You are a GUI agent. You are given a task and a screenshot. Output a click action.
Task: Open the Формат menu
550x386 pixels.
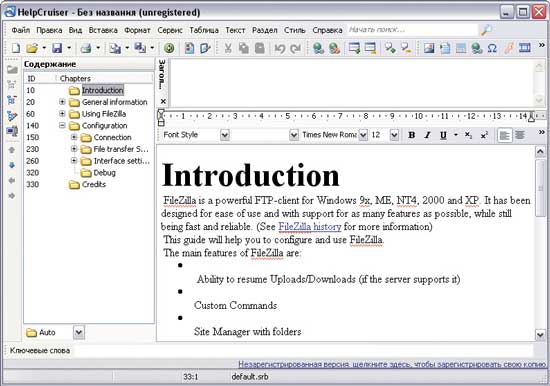(x=137, y=30)
